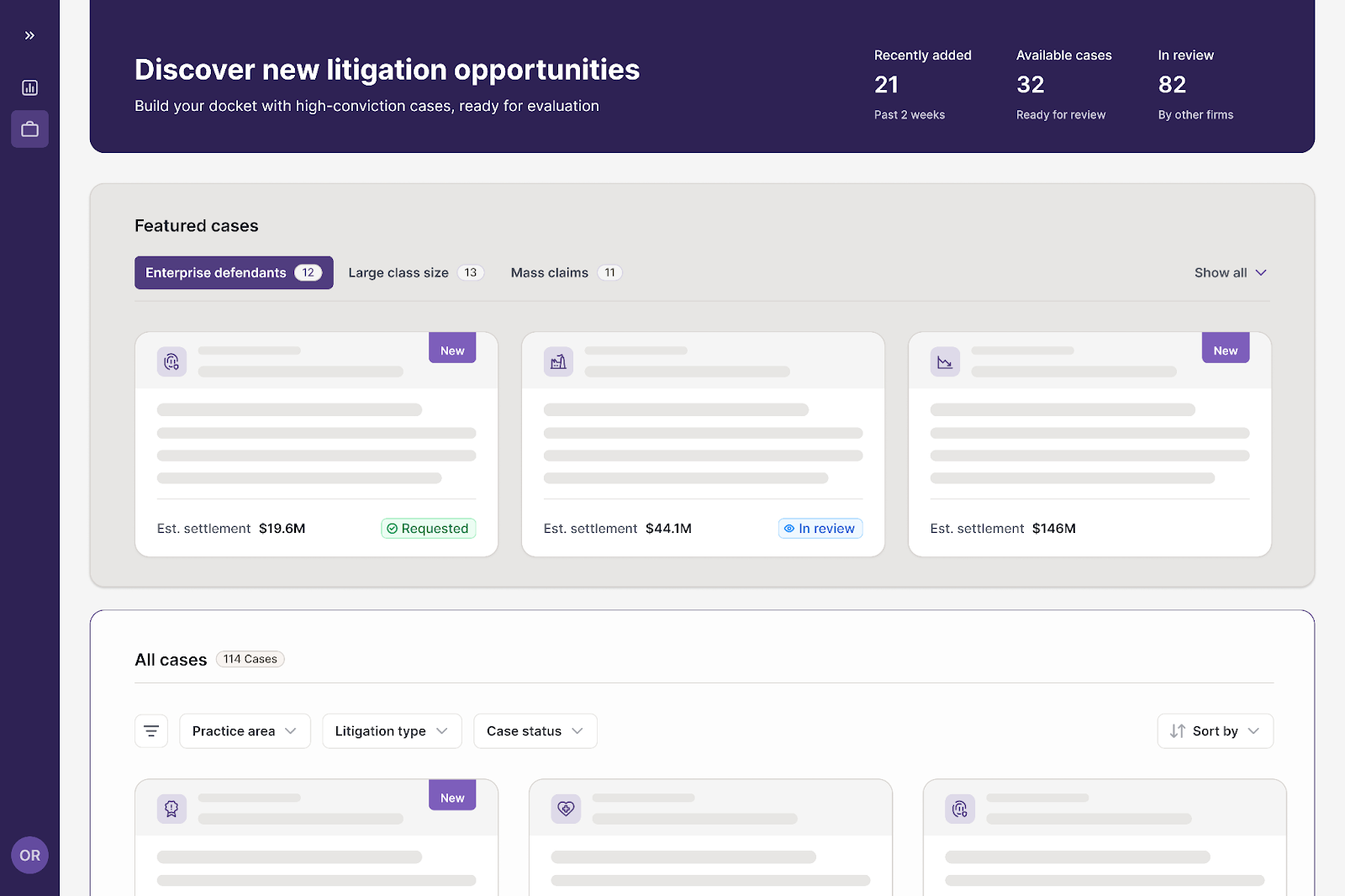Image resolution: width=1345 pixels, height=896 pixels.
Task: Open the OR user avatar
Action: 29,855
